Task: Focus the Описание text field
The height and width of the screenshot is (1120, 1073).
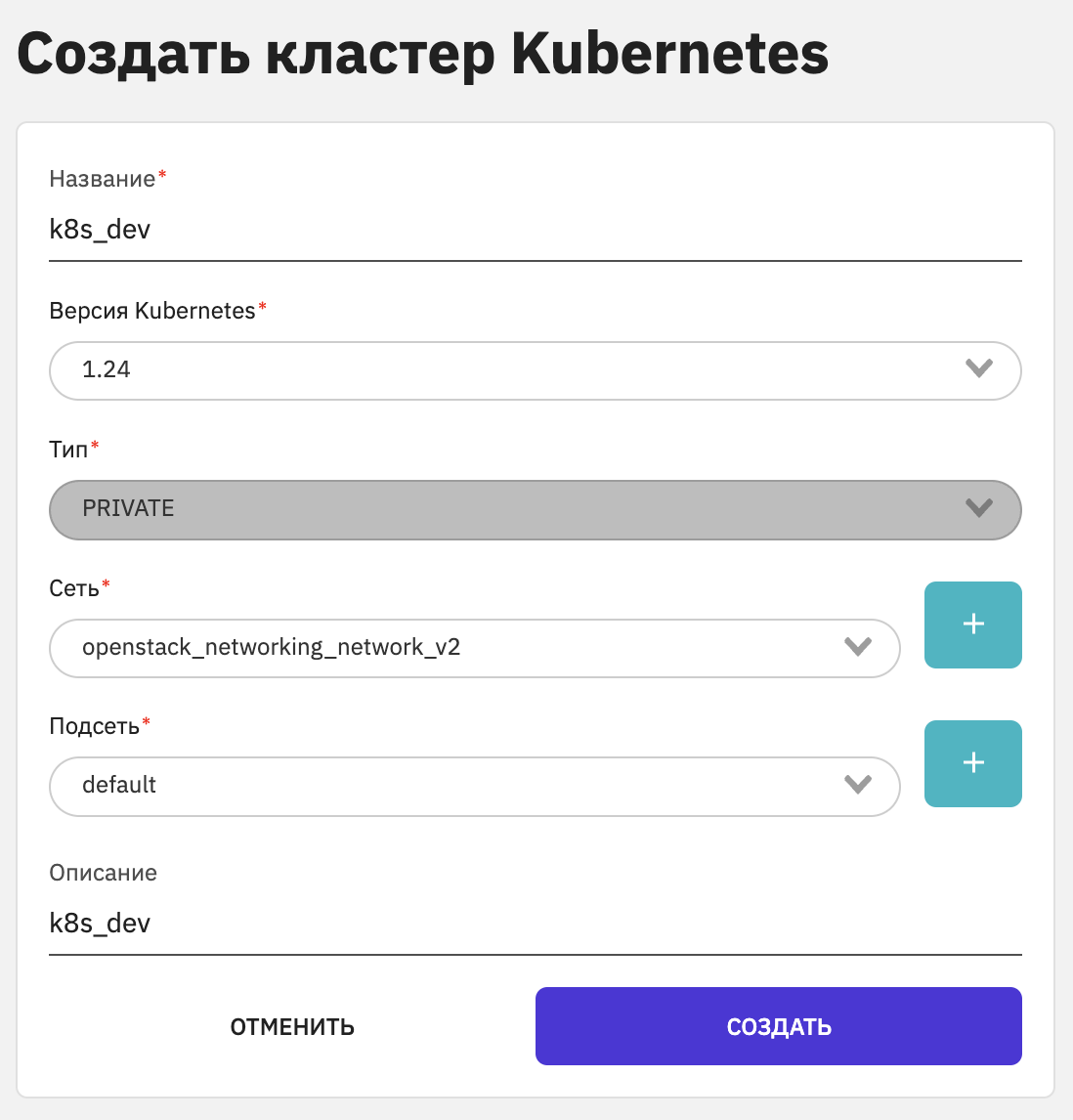Action: 536,924
